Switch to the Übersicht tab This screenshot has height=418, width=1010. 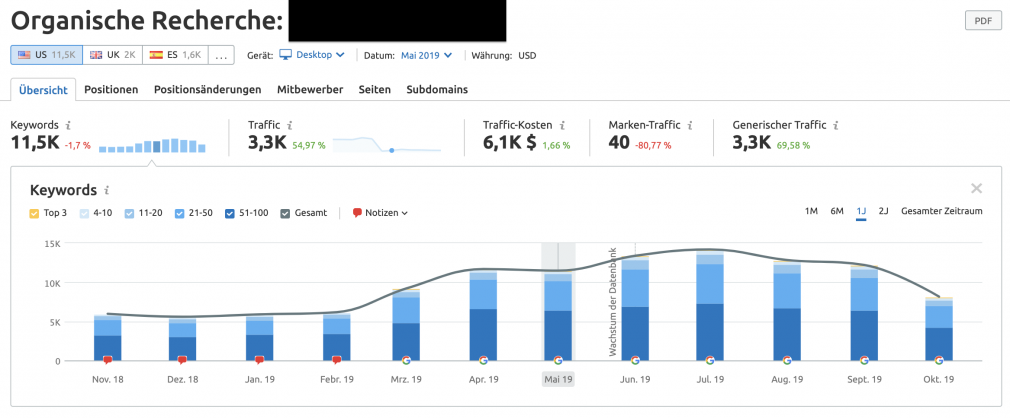click(x=43, y=90)
